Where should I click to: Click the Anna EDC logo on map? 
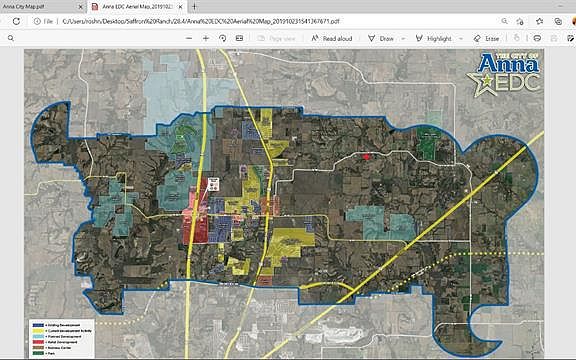click(x=503, y=75)
